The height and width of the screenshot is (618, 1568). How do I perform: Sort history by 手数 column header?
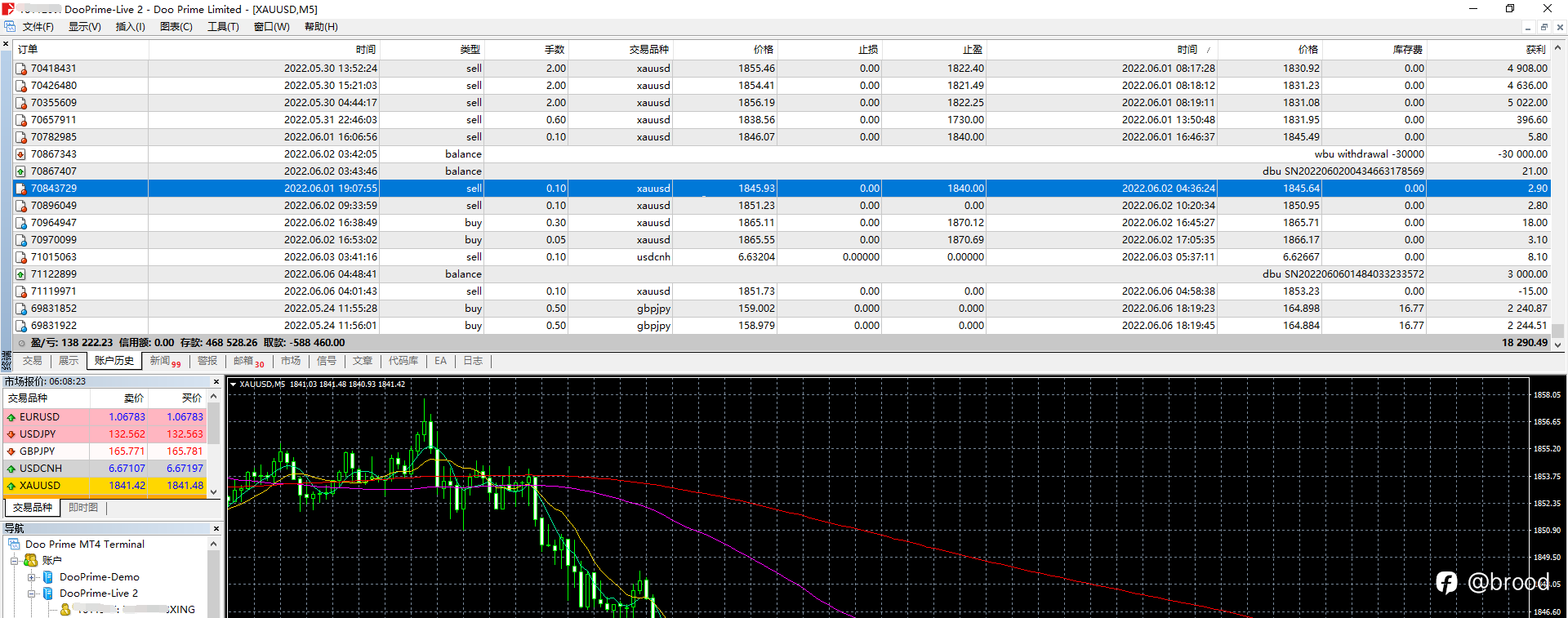click(526, 50)
